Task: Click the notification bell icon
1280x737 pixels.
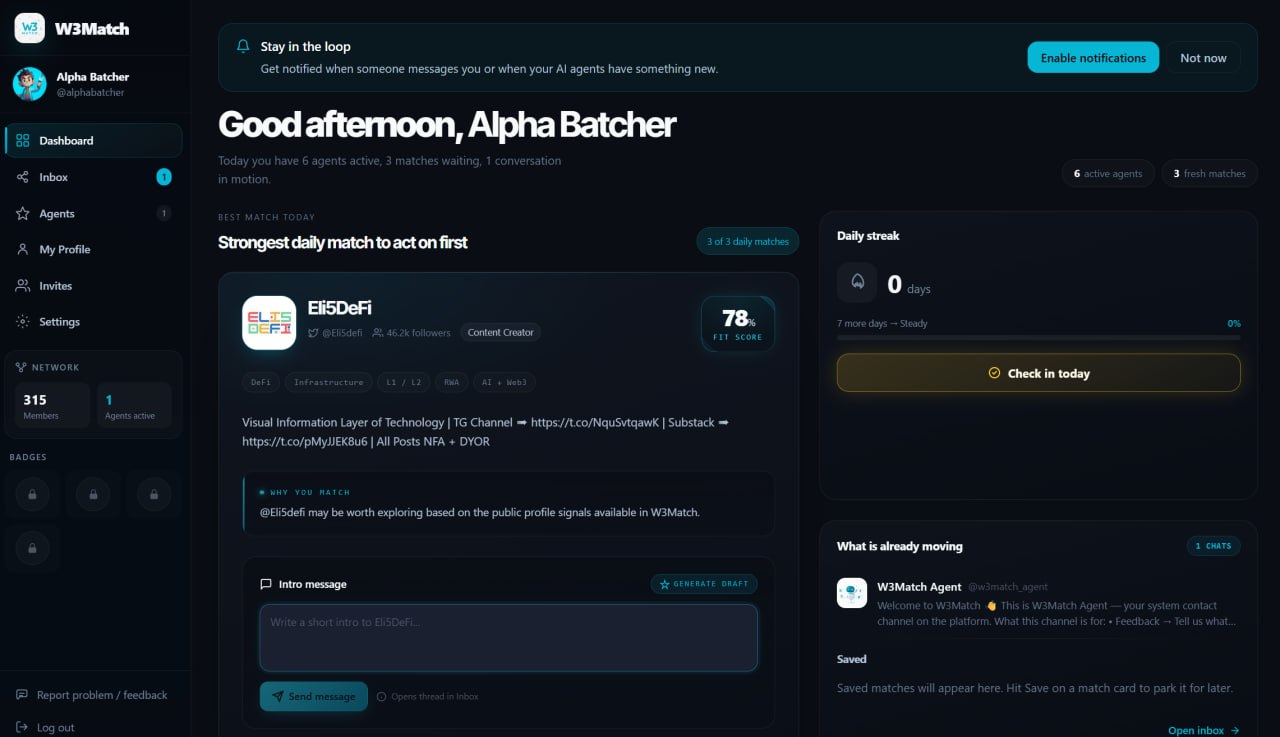Action: [243, 46]
